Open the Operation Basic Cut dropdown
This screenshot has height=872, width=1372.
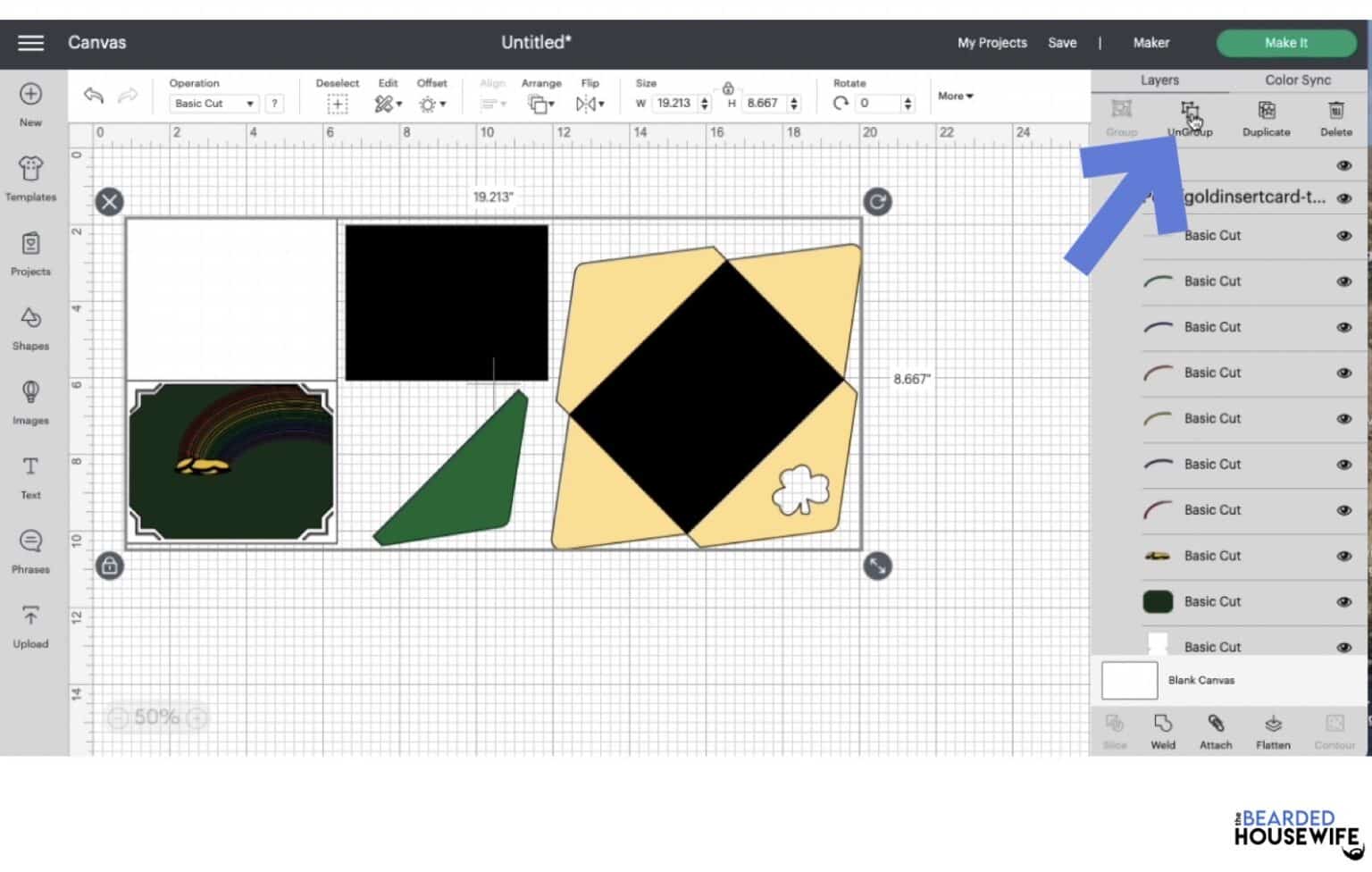[213, 104]
